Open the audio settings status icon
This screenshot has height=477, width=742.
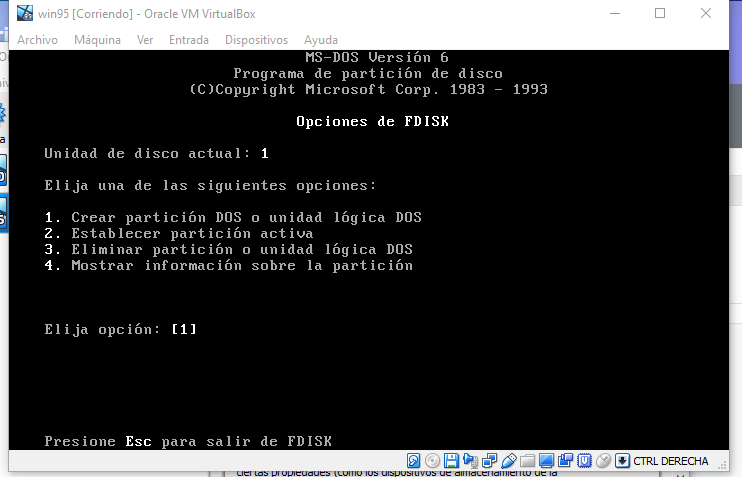(470, 460)
